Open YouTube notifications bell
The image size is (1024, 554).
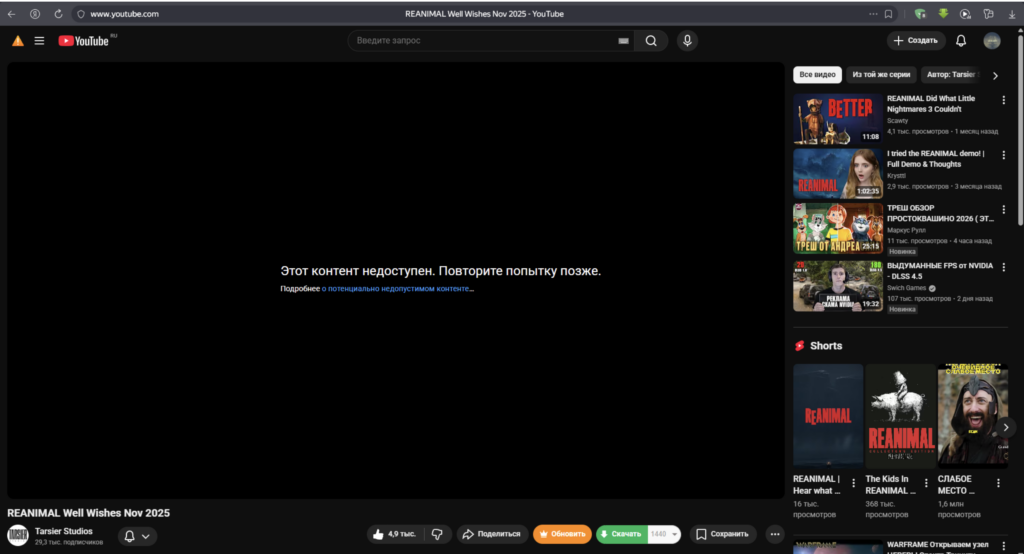point(961,41)
